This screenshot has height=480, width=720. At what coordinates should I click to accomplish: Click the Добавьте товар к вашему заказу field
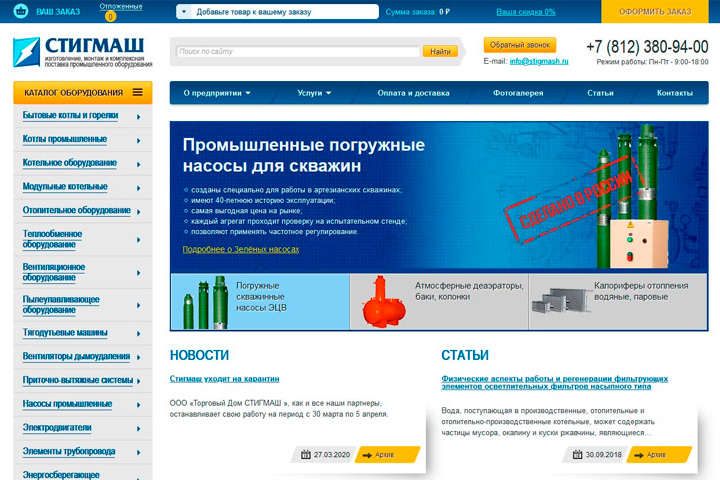click(277, 12)
